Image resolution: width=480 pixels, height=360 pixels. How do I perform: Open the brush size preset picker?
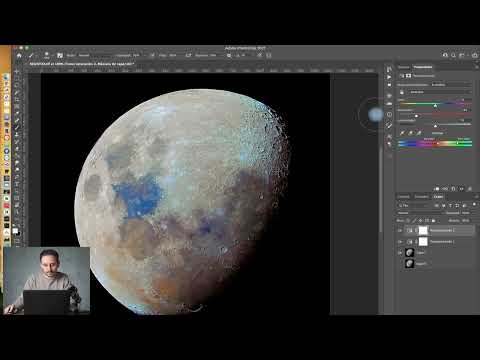coord(47,55)
